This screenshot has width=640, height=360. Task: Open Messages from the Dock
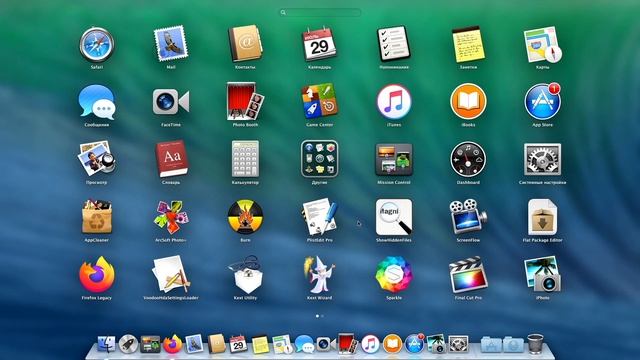click(x=304, y=344)
